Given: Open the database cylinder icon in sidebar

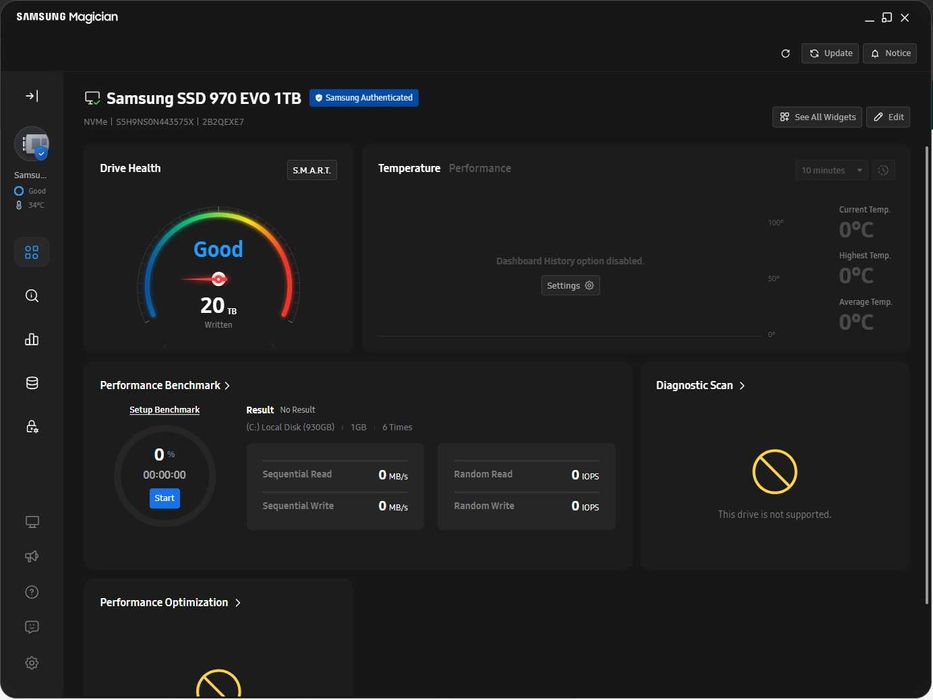Looking at the screenshot, I should 32,383.
